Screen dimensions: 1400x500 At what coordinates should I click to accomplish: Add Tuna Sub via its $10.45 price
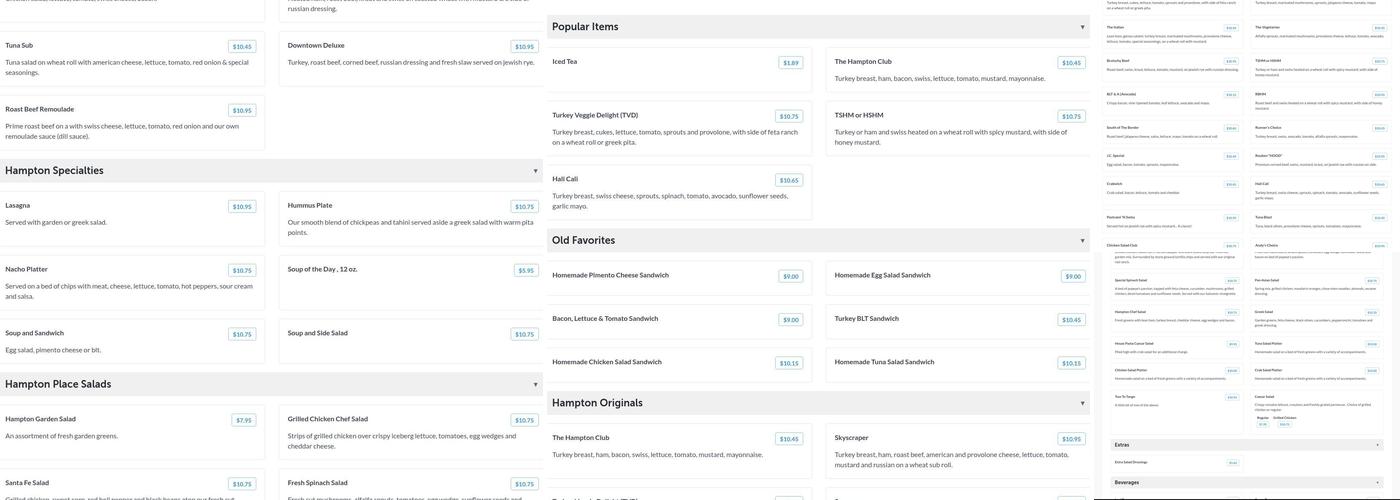click(x=242, y=47)
